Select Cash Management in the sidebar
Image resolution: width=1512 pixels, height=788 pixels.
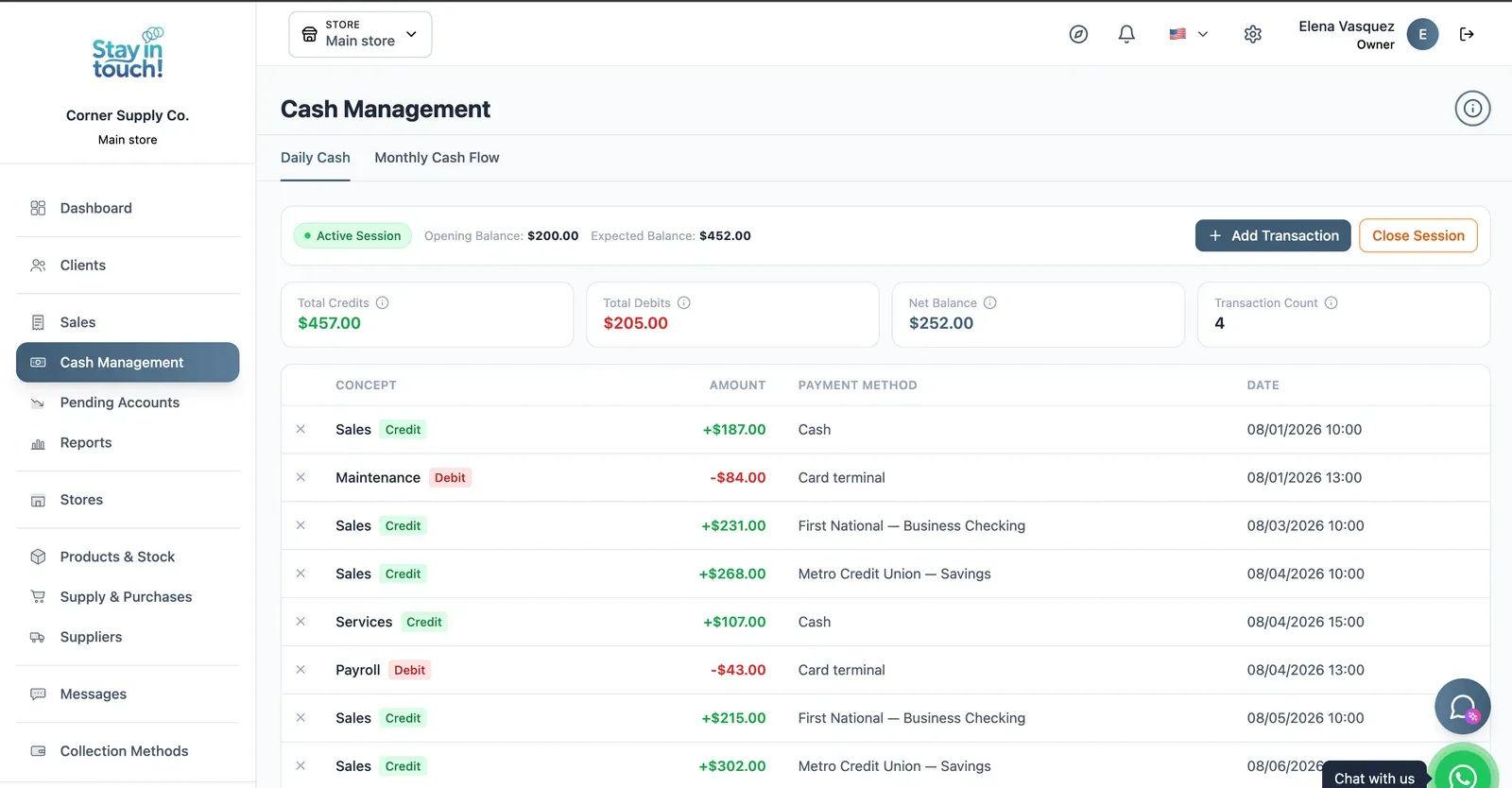(128, 363)
